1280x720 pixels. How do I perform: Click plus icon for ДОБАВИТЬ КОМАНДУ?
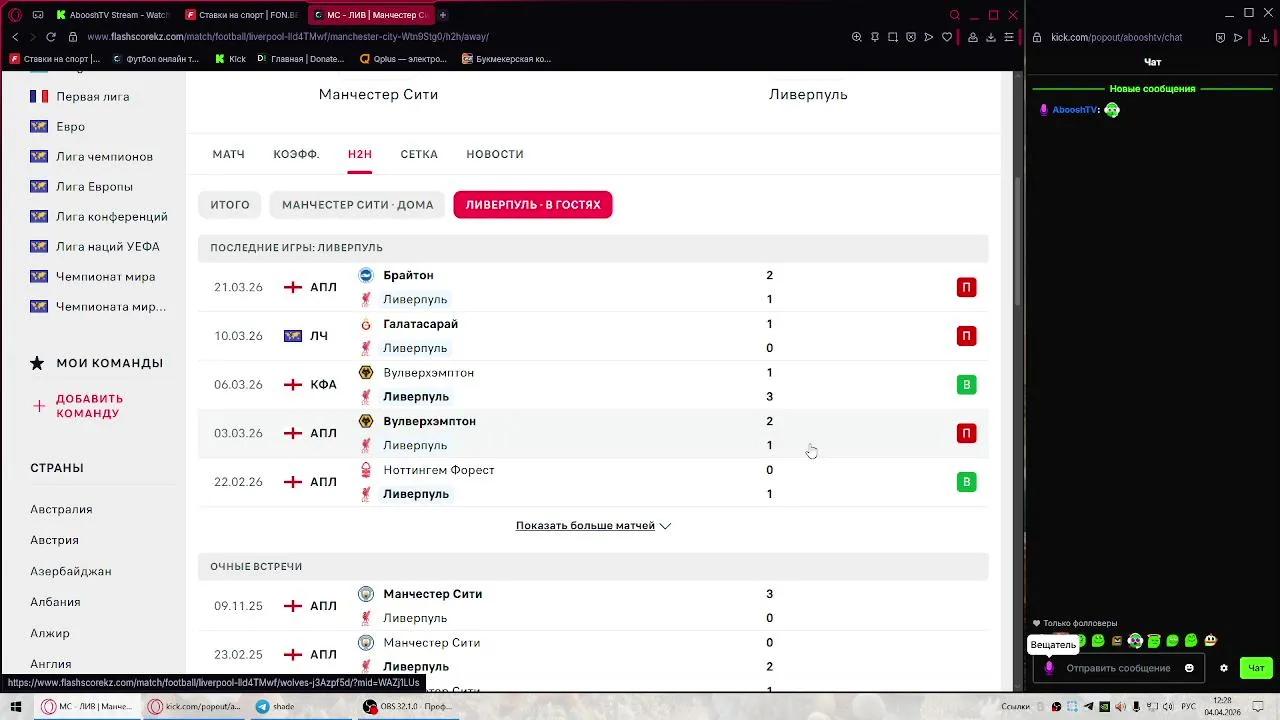[39, 406]
